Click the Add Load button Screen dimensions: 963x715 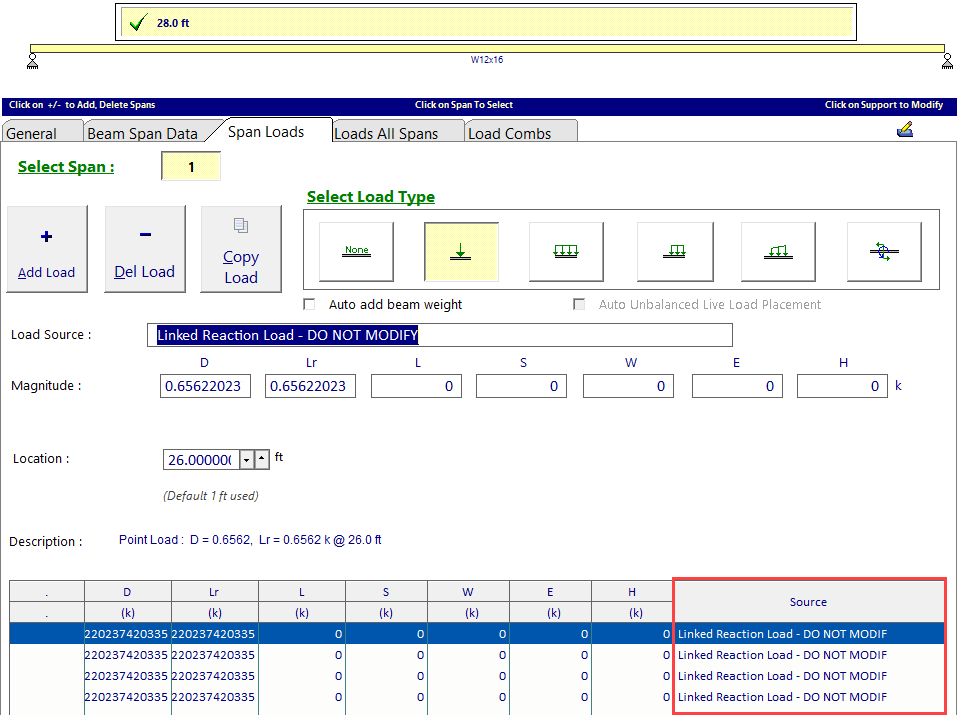tap(47, 249)
